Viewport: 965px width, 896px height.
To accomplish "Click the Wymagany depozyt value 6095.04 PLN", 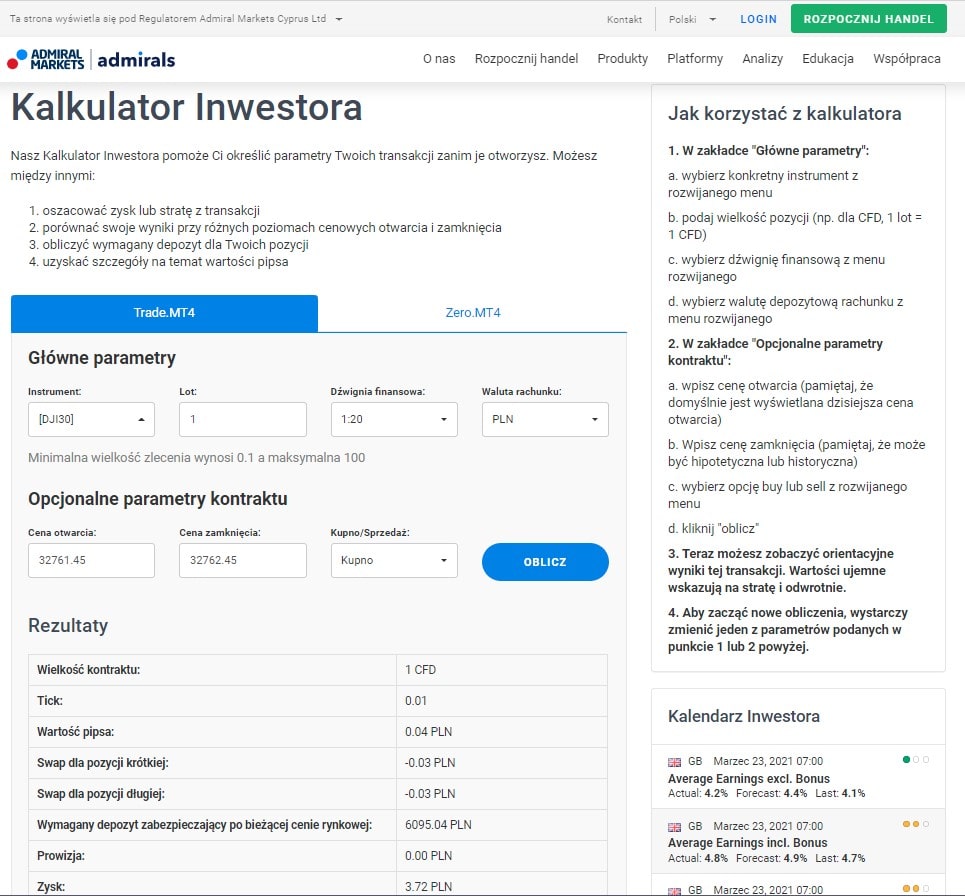I will [438, 825].
